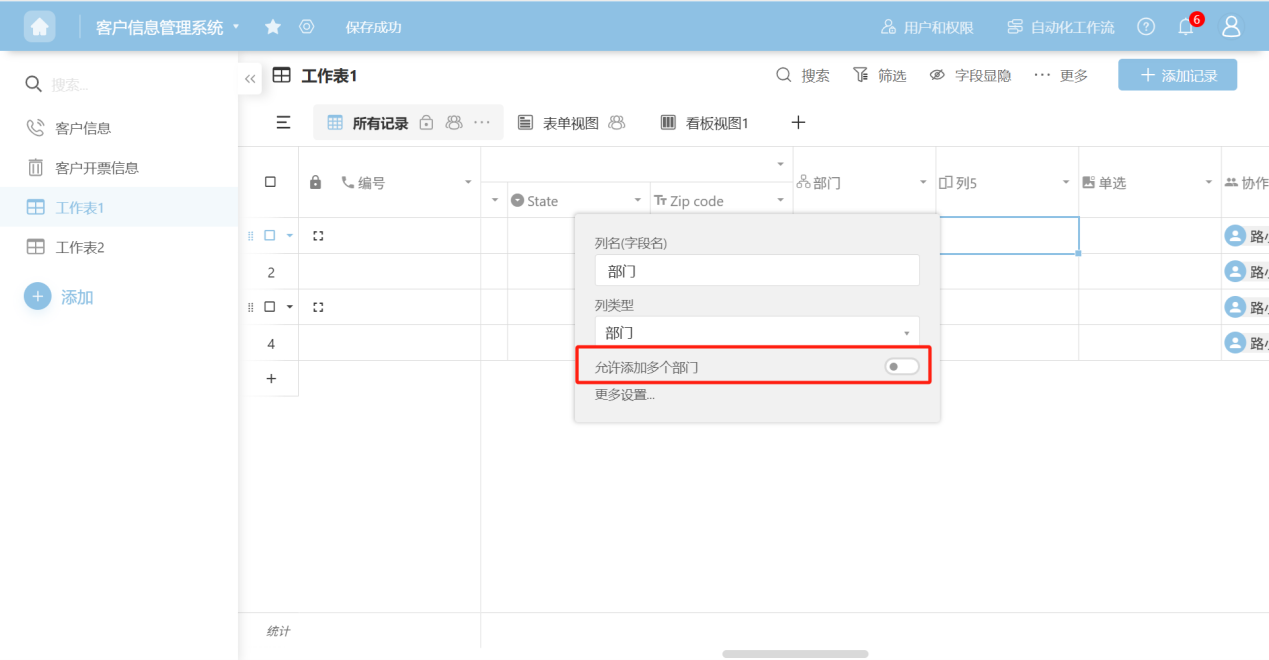Screen dimensions: 1269x660
Task: Open the column type dropdown
Action: 756,333
